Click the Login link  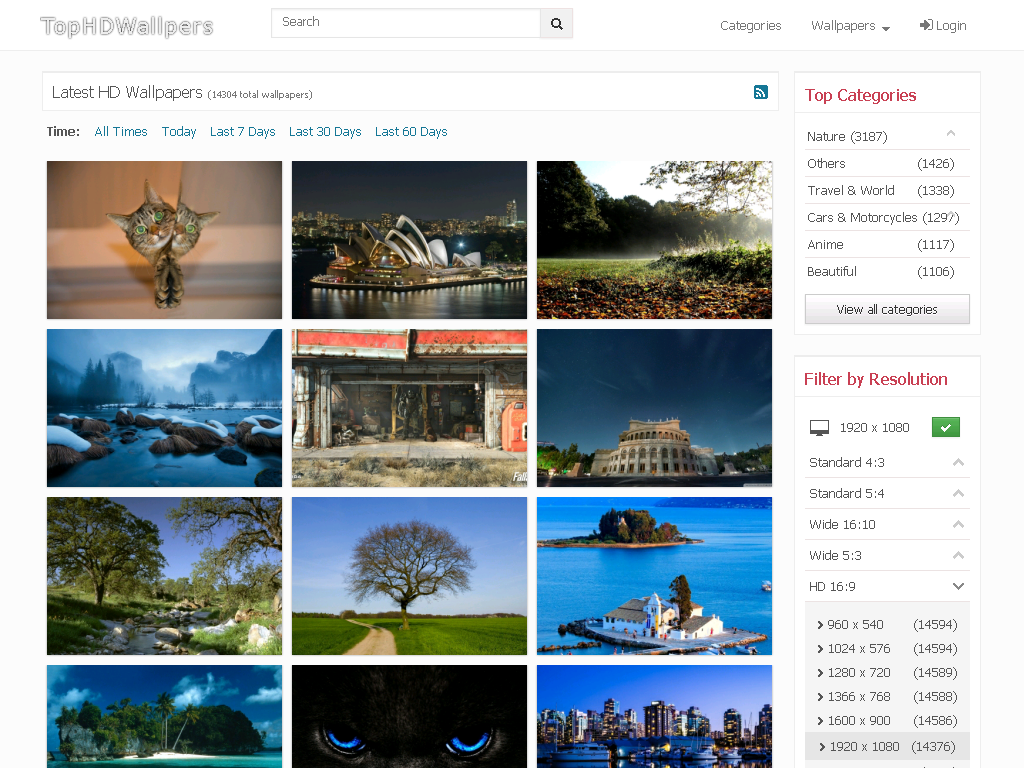coord(943,25)
